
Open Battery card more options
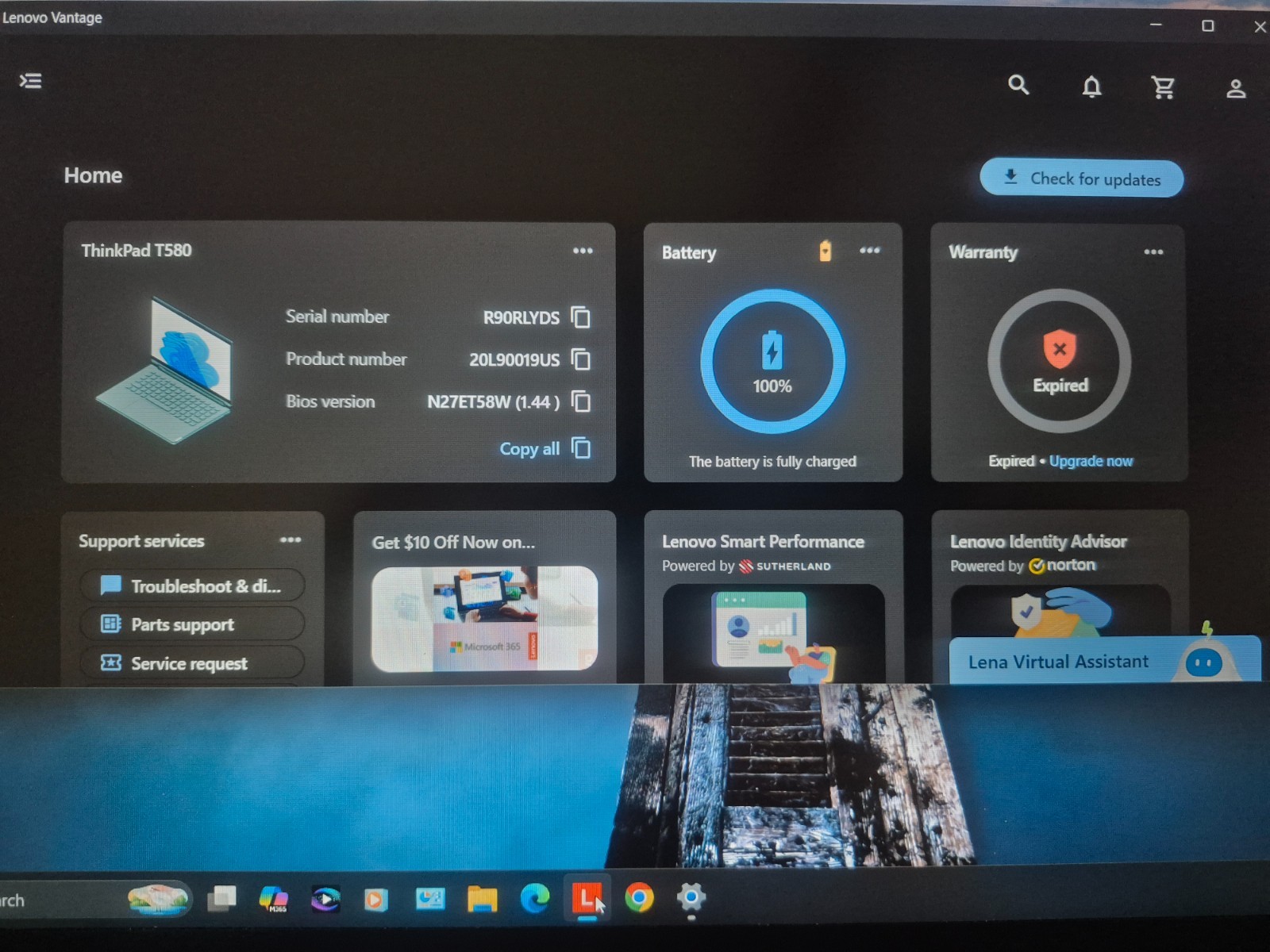click(x=870, y=251)
